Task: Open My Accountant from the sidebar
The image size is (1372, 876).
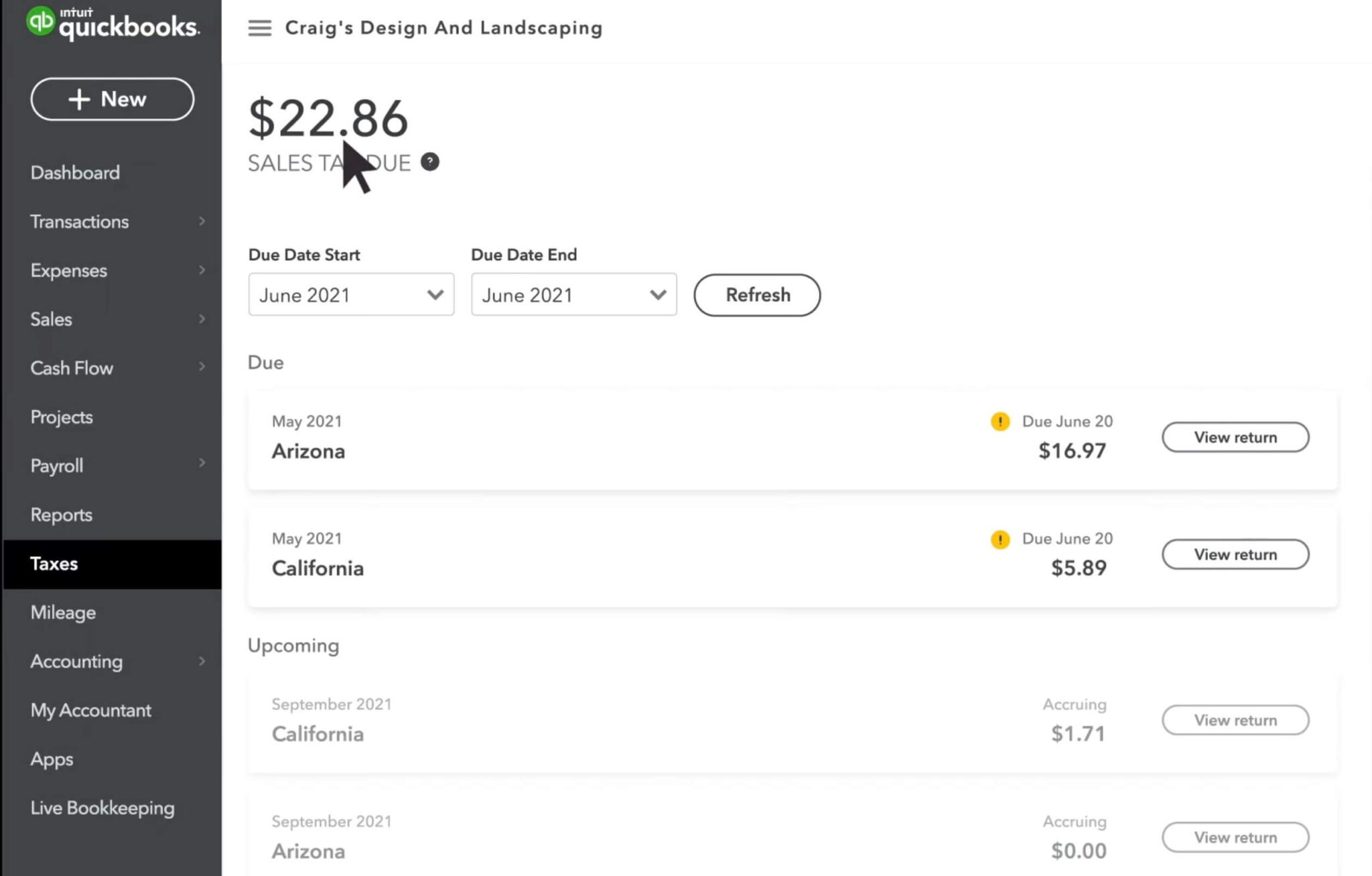Action: tap(90, 710)
